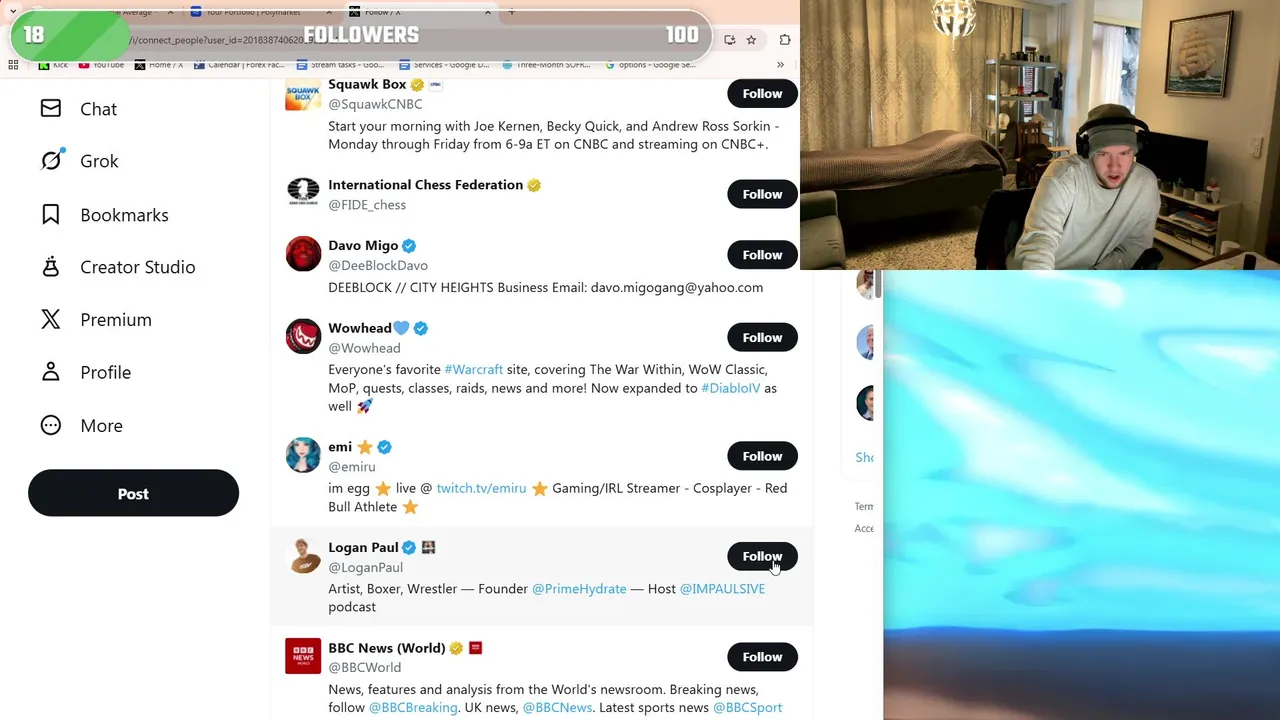Open the @PrimeHydrate mention link

pos(579,588)
